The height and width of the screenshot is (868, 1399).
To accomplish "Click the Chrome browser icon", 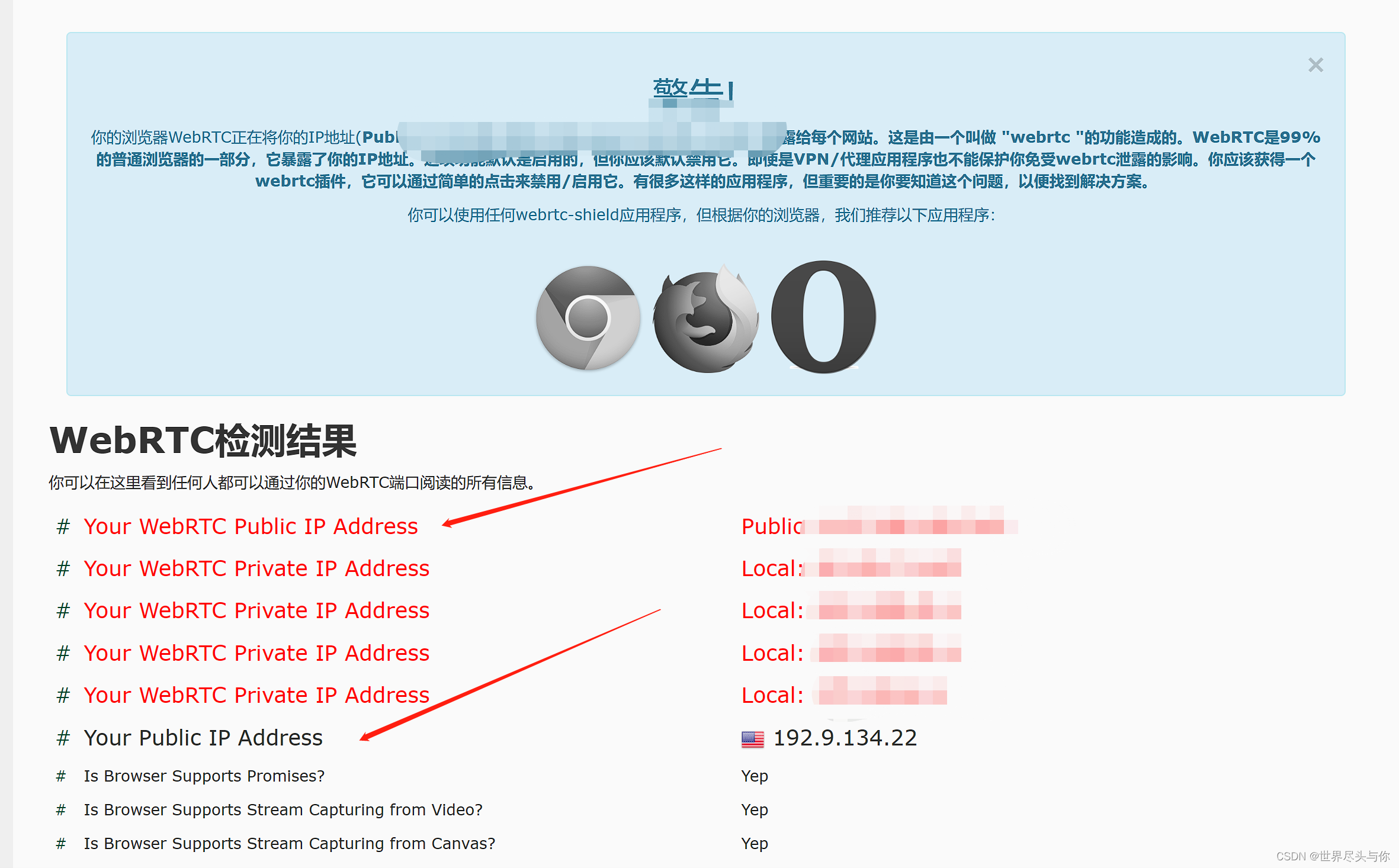I will [588, 318].
